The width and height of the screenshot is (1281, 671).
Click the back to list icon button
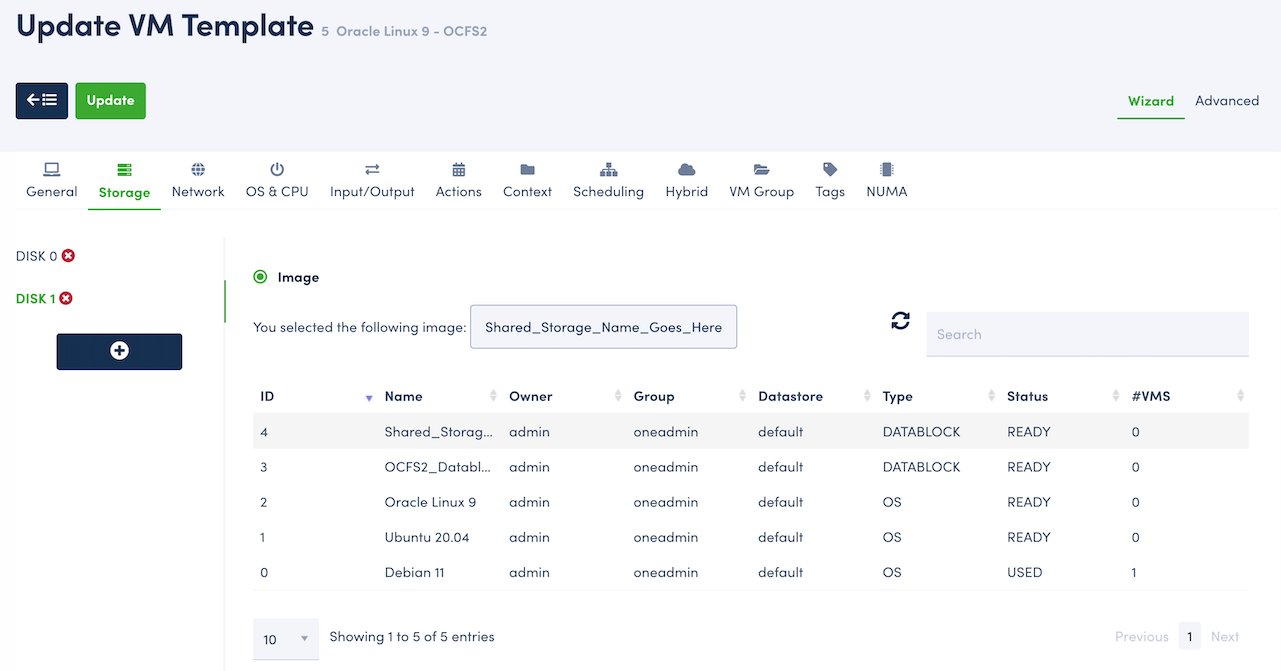[x=42, y=101]
